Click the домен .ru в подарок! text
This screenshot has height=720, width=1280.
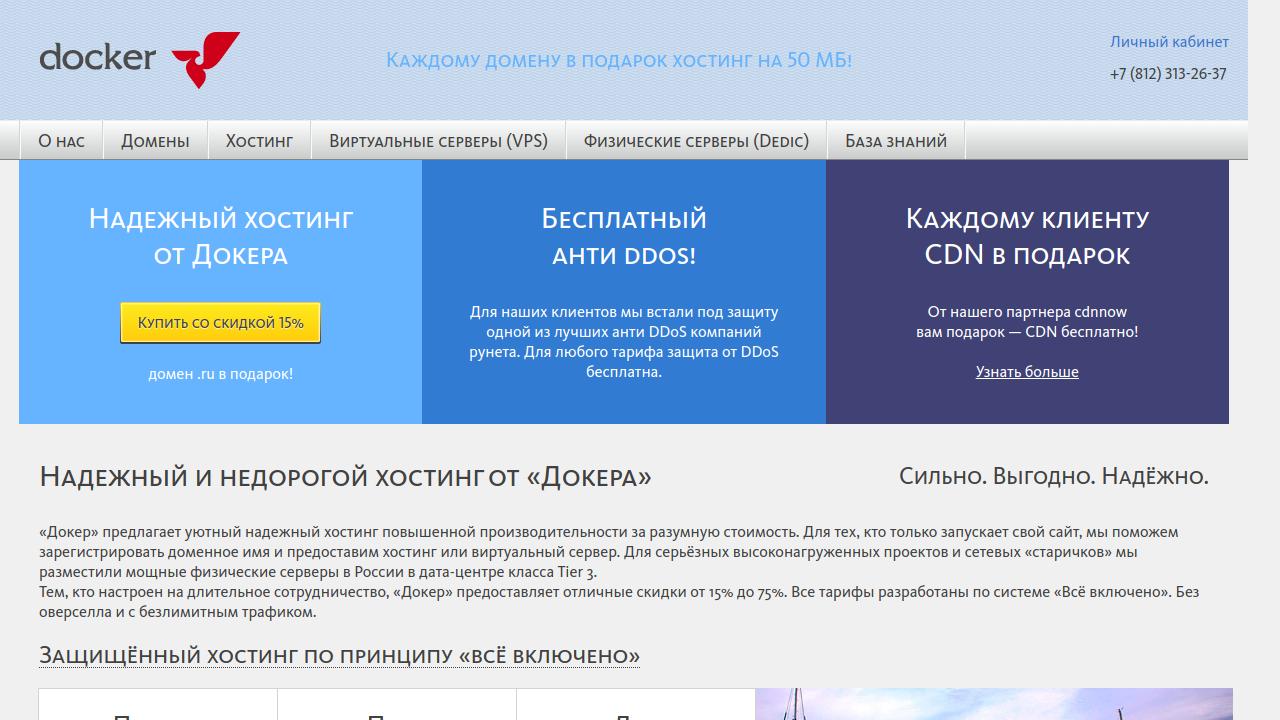221,374
